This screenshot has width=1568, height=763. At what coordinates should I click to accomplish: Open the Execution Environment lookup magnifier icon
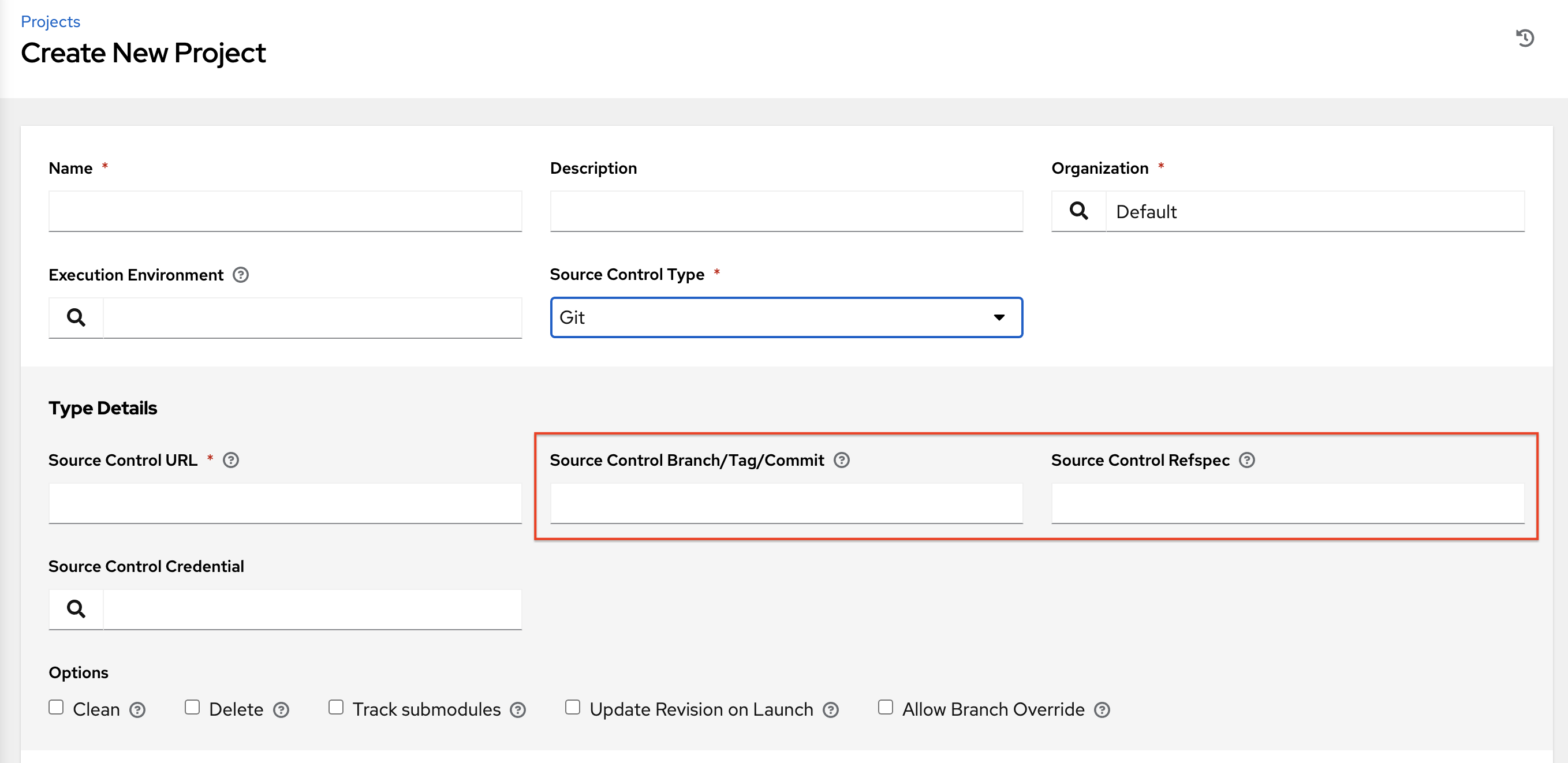[76, 317]
